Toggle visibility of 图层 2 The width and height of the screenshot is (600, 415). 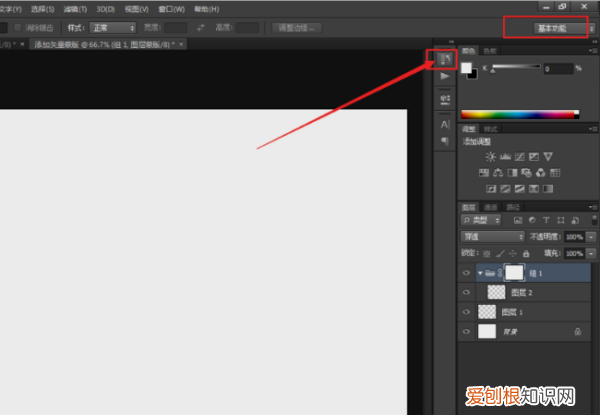(x=467, y=292)
